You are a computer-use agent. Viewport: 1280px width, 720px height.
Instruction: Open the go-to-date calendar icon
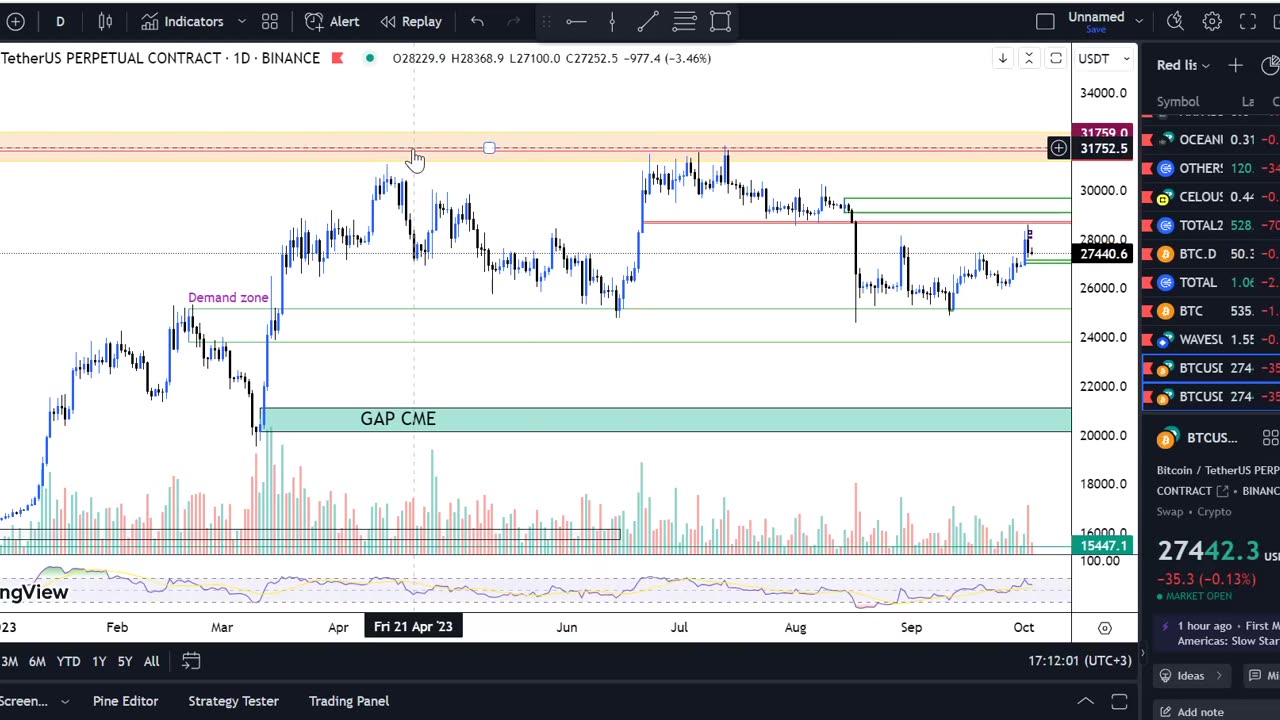point(191,661)
